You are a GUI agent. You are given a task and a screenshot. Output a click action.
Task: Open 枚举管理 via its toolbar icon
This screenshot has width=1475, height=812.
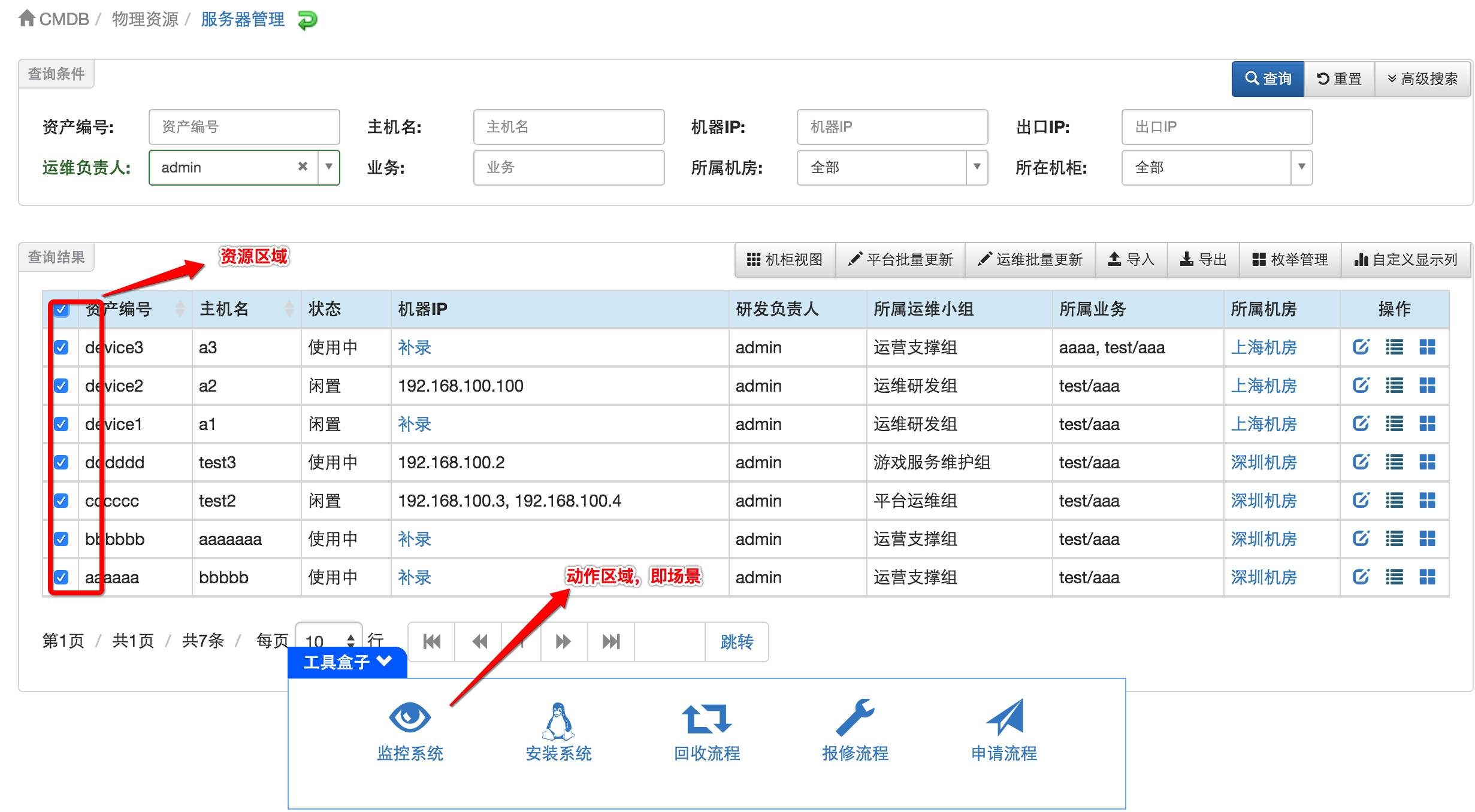(x=1289, y=259)
